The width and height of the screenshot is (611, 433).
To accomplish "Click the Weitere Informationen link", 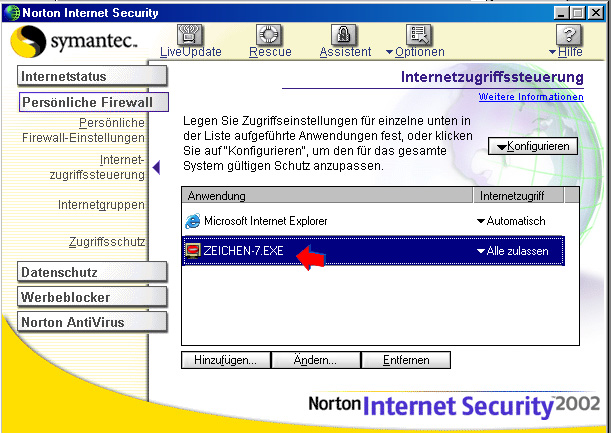I will click(531, 97).
